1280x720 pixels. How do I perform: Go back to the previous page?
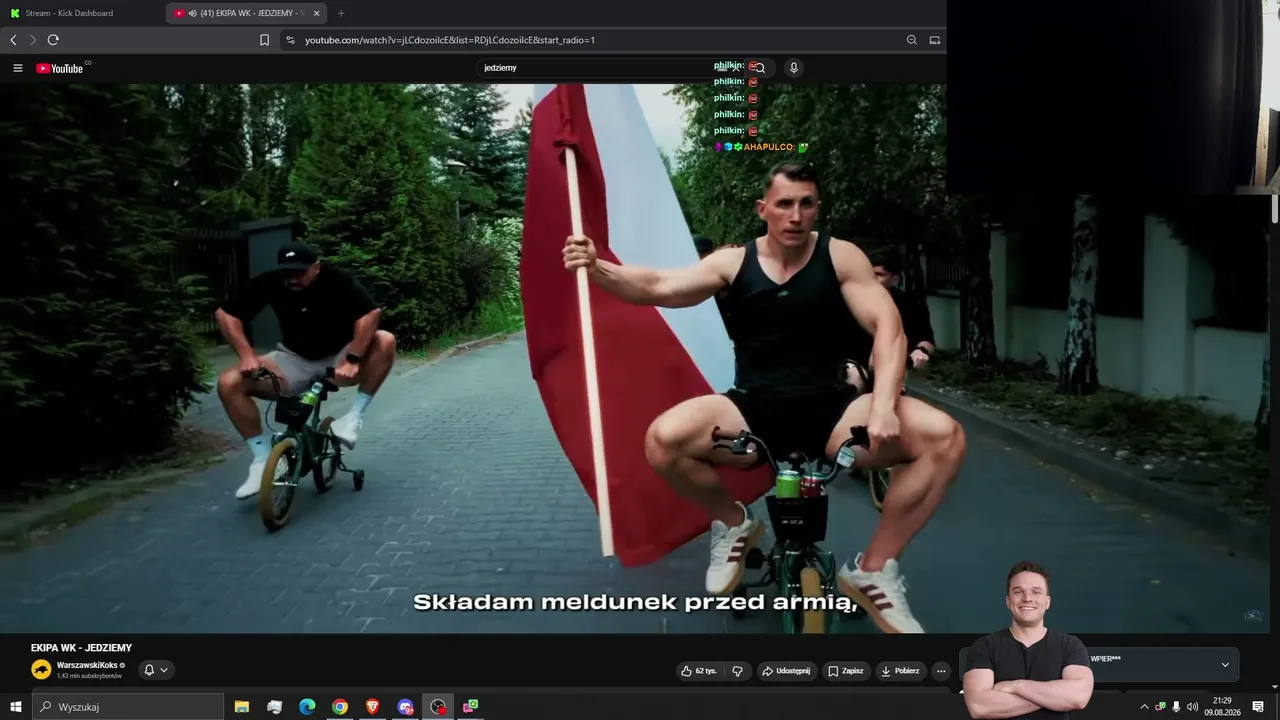coord(13,40)
